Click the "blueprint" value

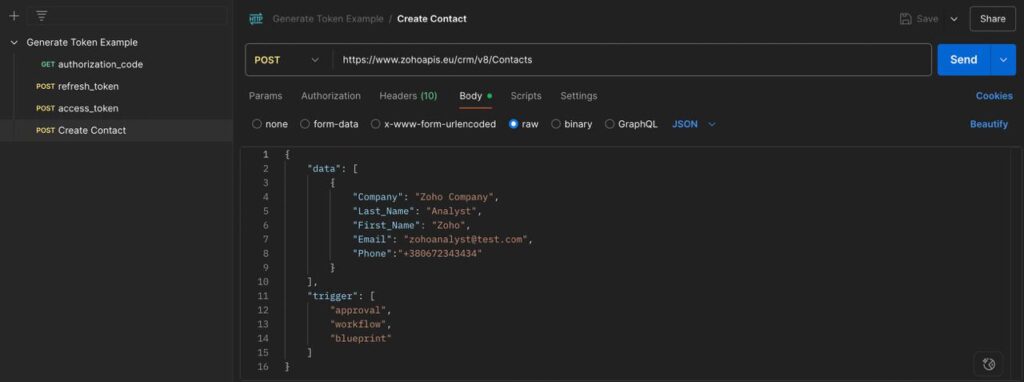[361, 338]
